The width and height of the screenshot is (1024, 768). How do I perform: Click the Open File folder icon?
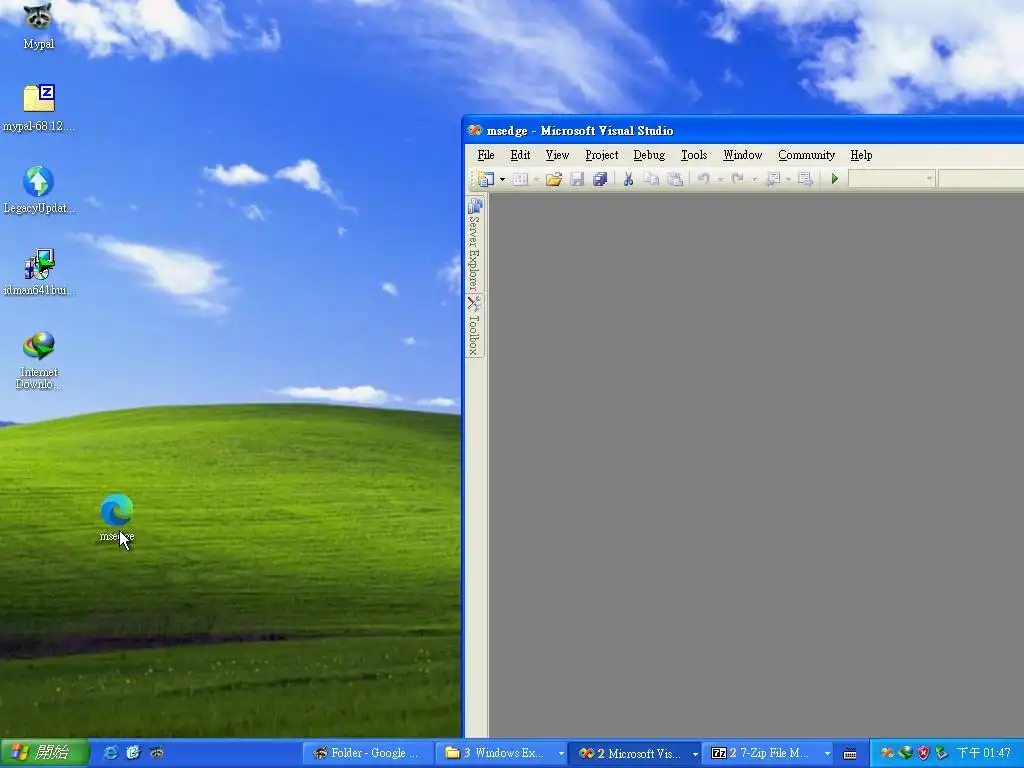click(x=554, y=179)
